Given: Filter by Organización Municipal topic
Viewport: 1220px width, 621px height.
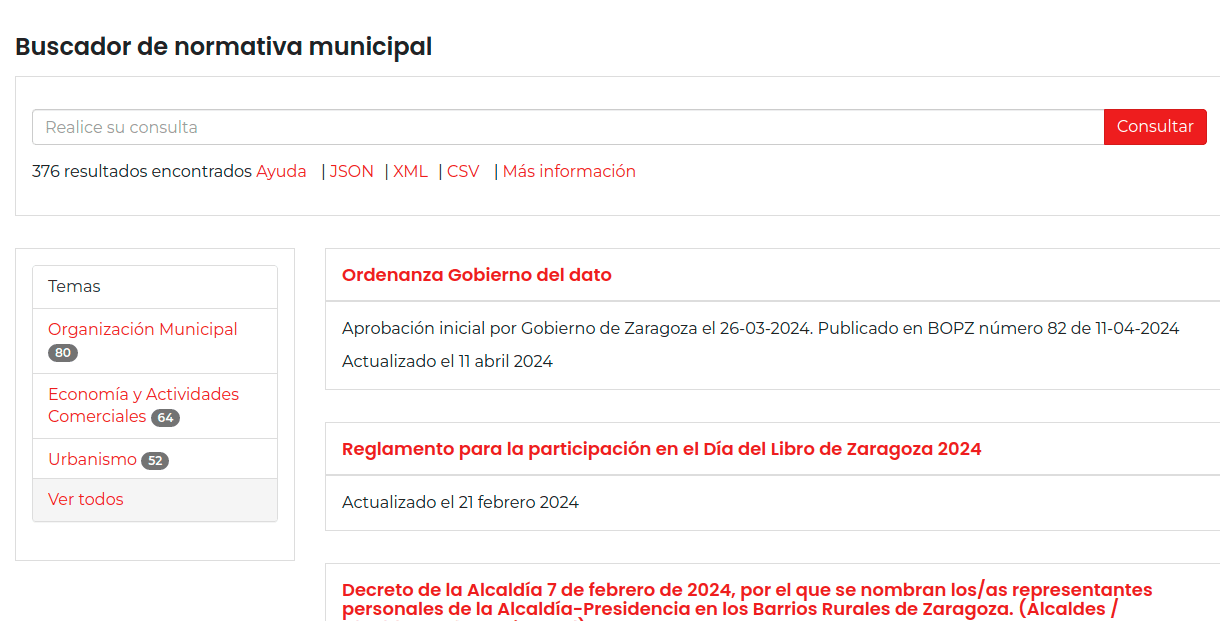Looking at the screenshot, I should (x=142, y=329).
